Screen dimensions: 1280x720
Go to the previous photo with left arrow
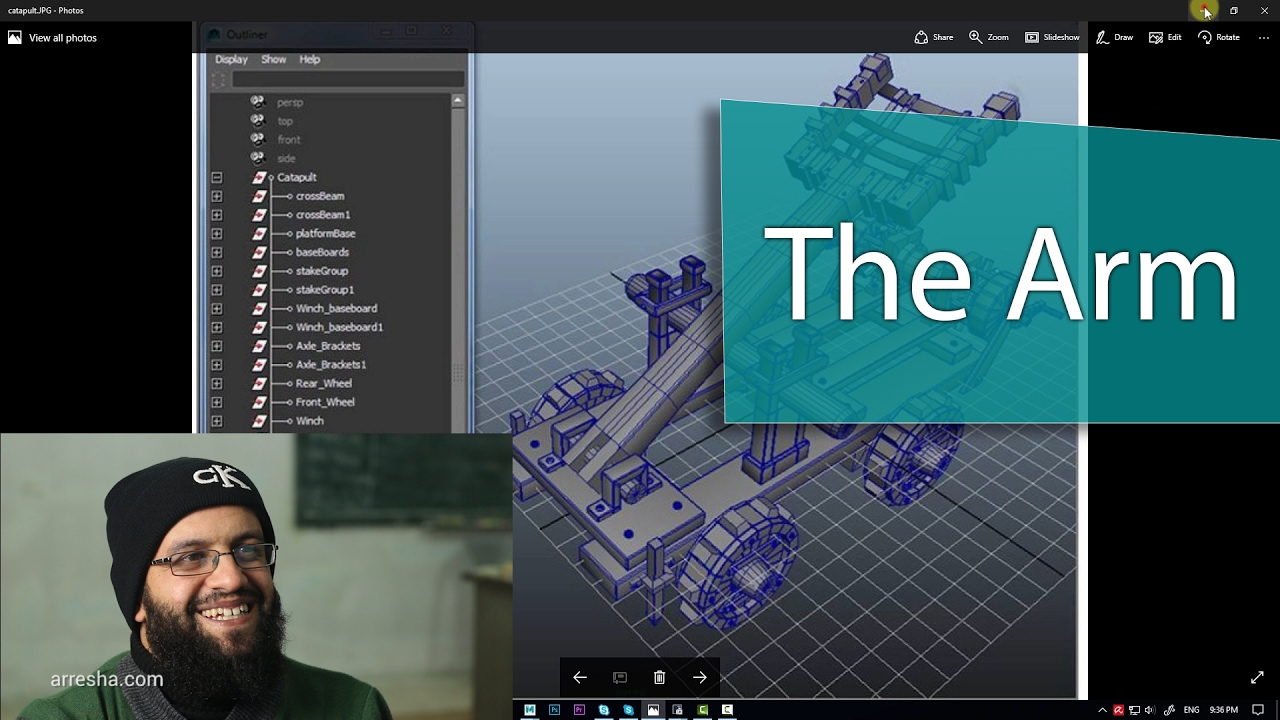pos(580,677)
